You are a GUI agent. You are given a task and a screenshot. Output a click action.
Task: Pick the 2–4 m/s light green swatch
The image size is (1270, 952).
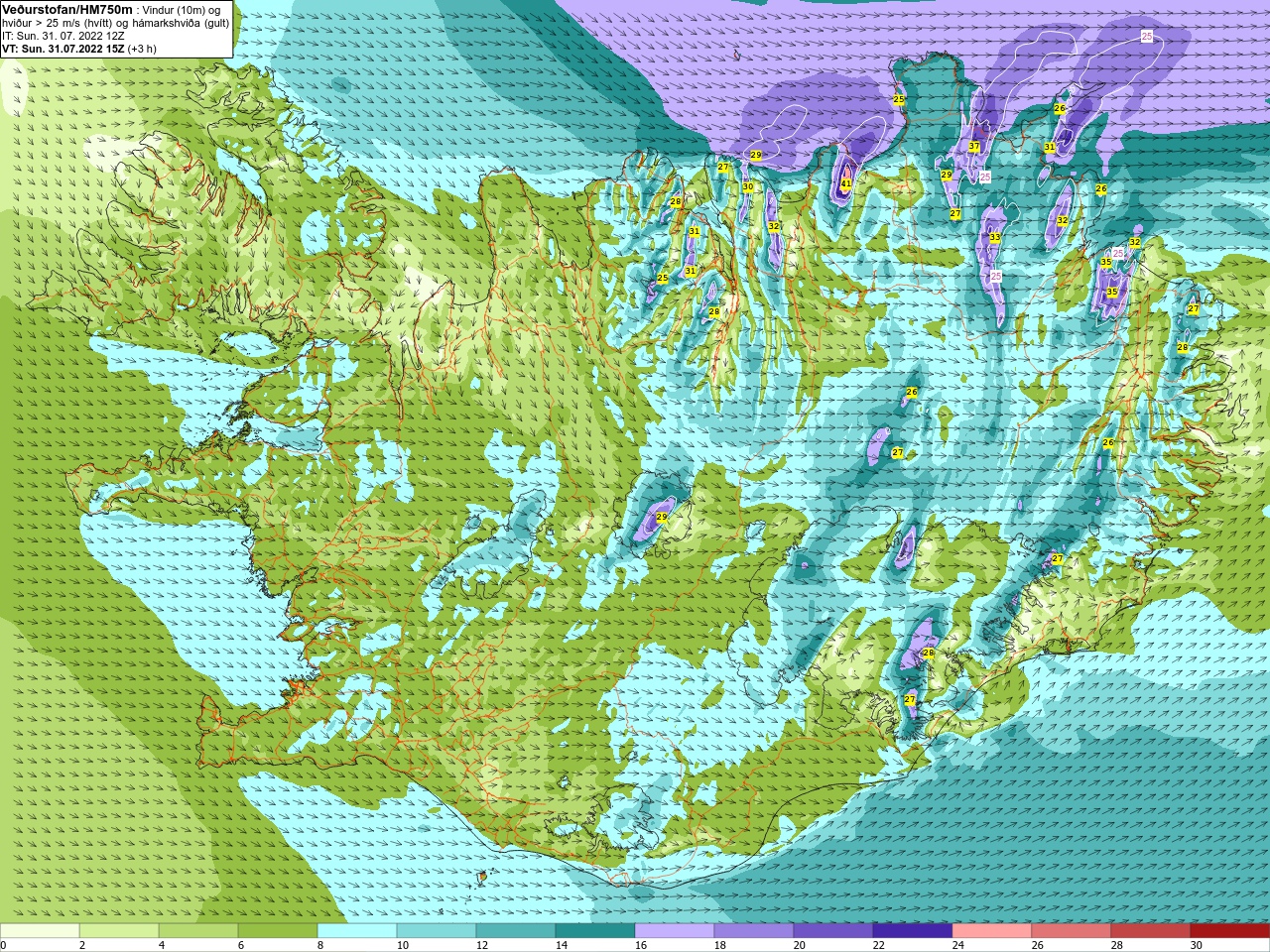(x=119, y=931)
